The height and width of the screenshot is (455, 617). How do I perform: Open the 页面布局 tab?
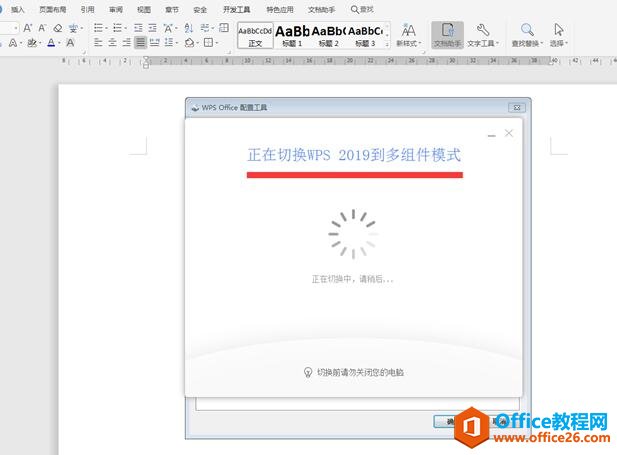tap(52, 9)
